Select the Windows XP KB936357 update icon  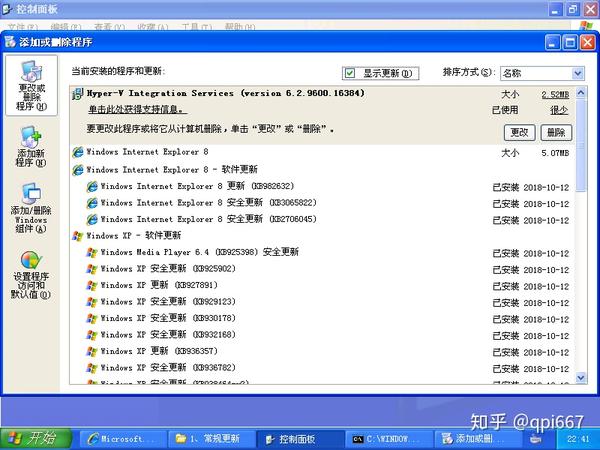[92, 351]
